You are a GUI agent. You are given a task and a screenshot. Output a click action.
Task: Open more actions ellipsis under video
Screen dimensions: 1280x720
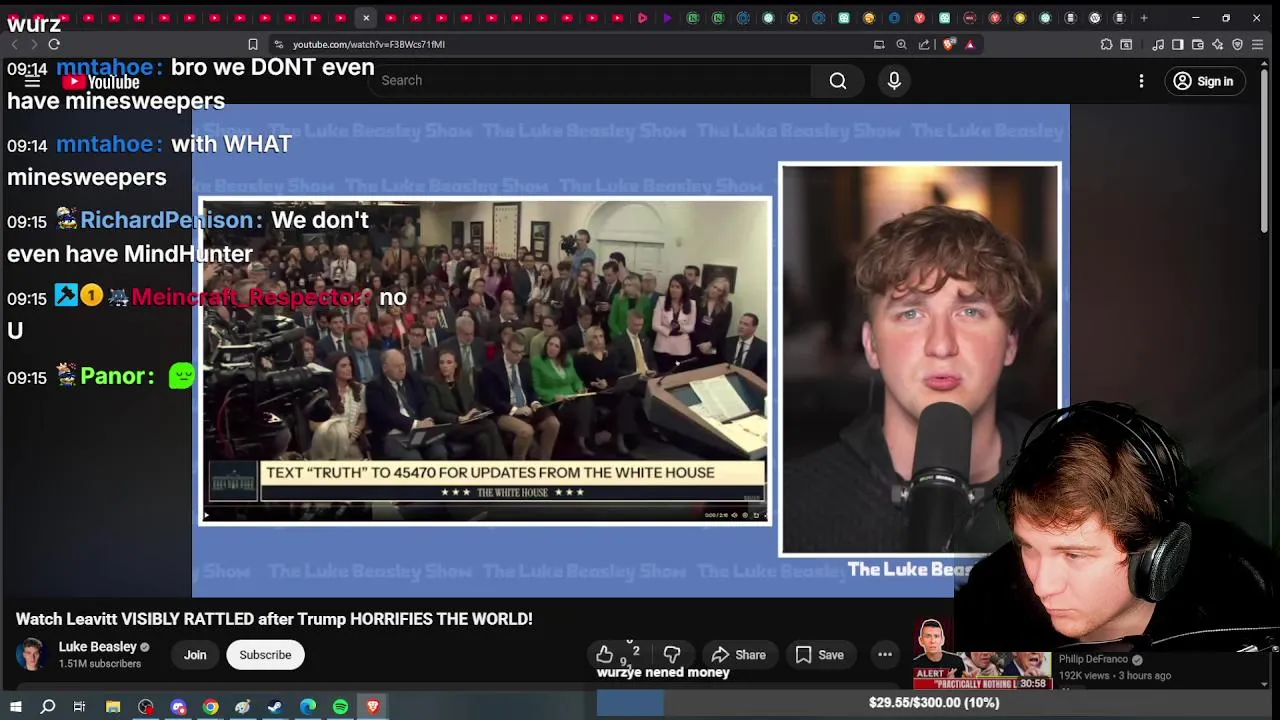[885, 655]
